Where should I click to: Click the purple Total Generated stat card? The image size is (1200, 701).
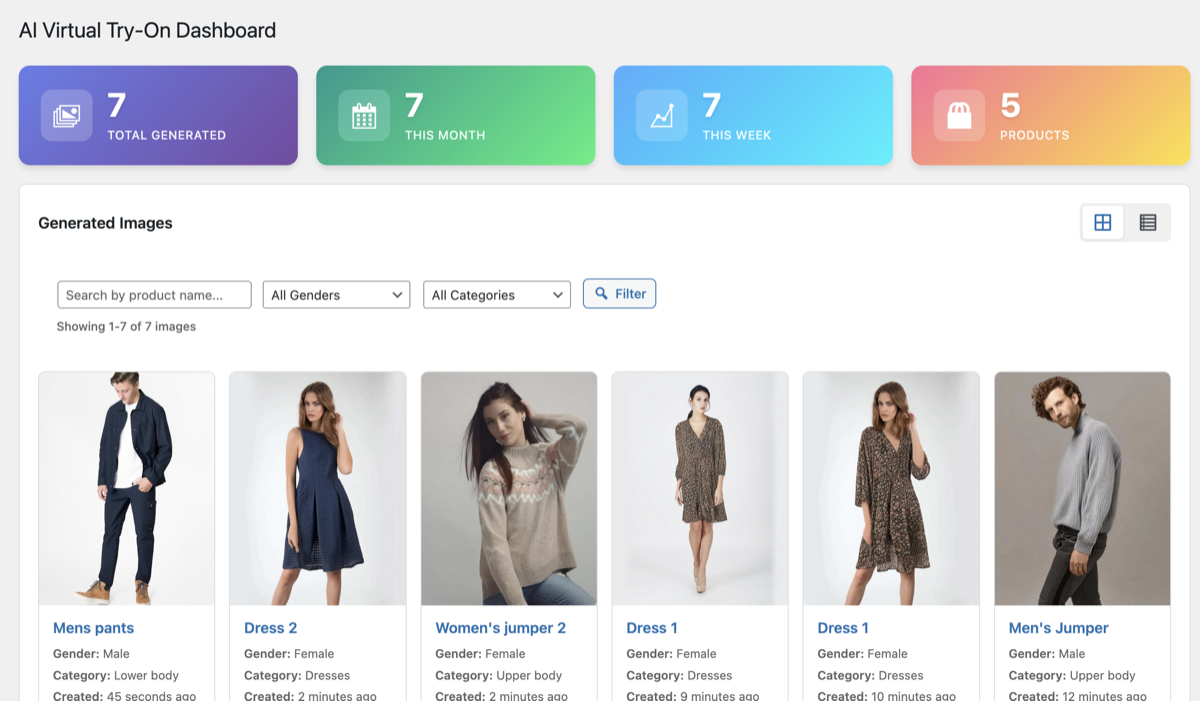[x=157, y=114]
